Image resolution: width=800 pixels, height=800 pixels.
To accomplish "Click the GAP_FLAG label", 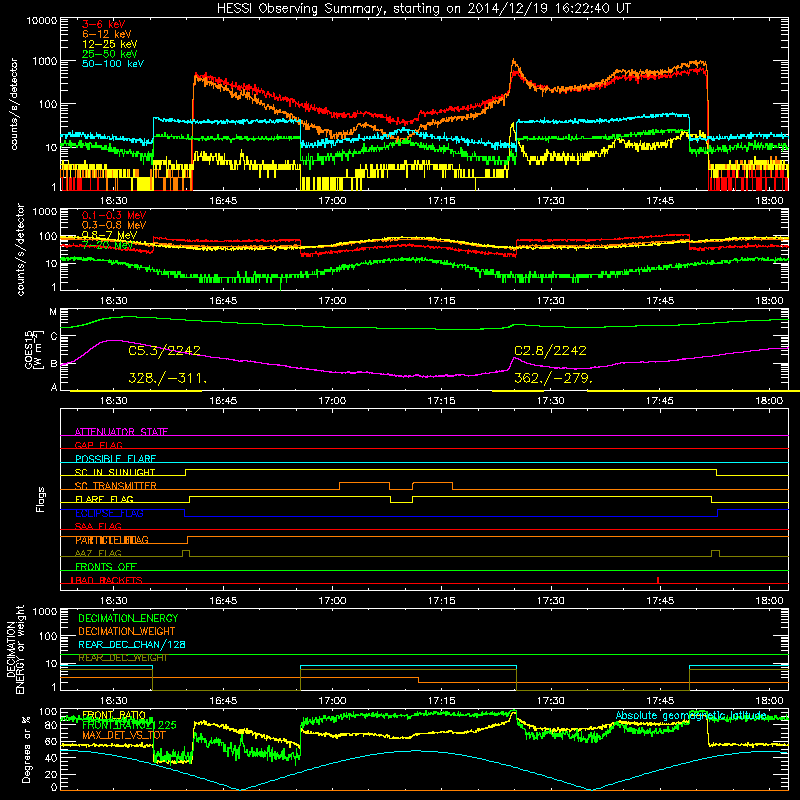I will pyautogui.click(x=98, y=445).
